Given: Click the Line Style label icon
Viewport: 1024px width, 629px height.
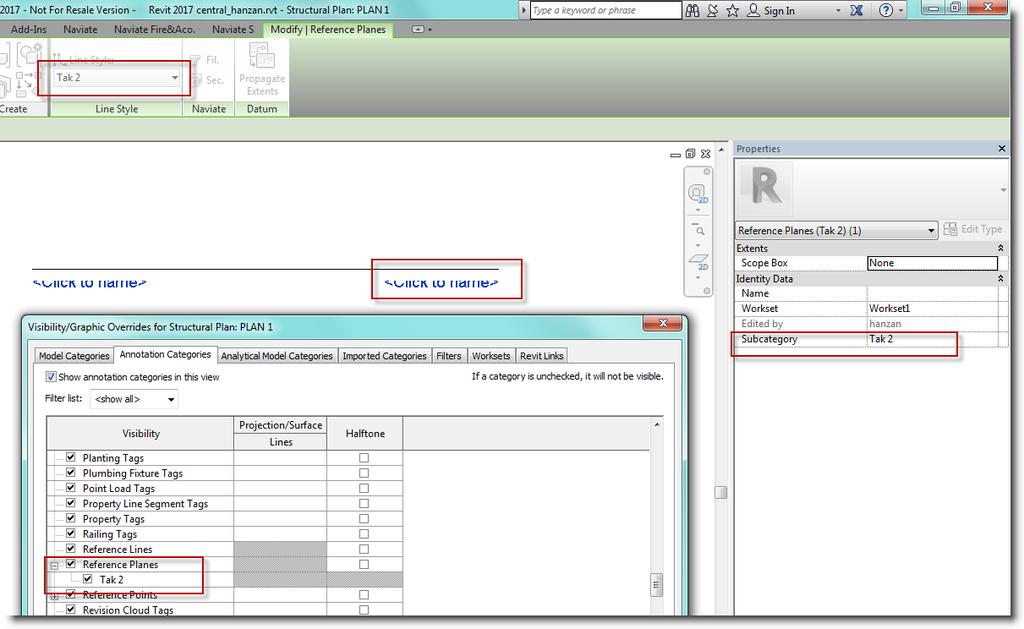Looking at the screenshot, I should click(58, 60).
